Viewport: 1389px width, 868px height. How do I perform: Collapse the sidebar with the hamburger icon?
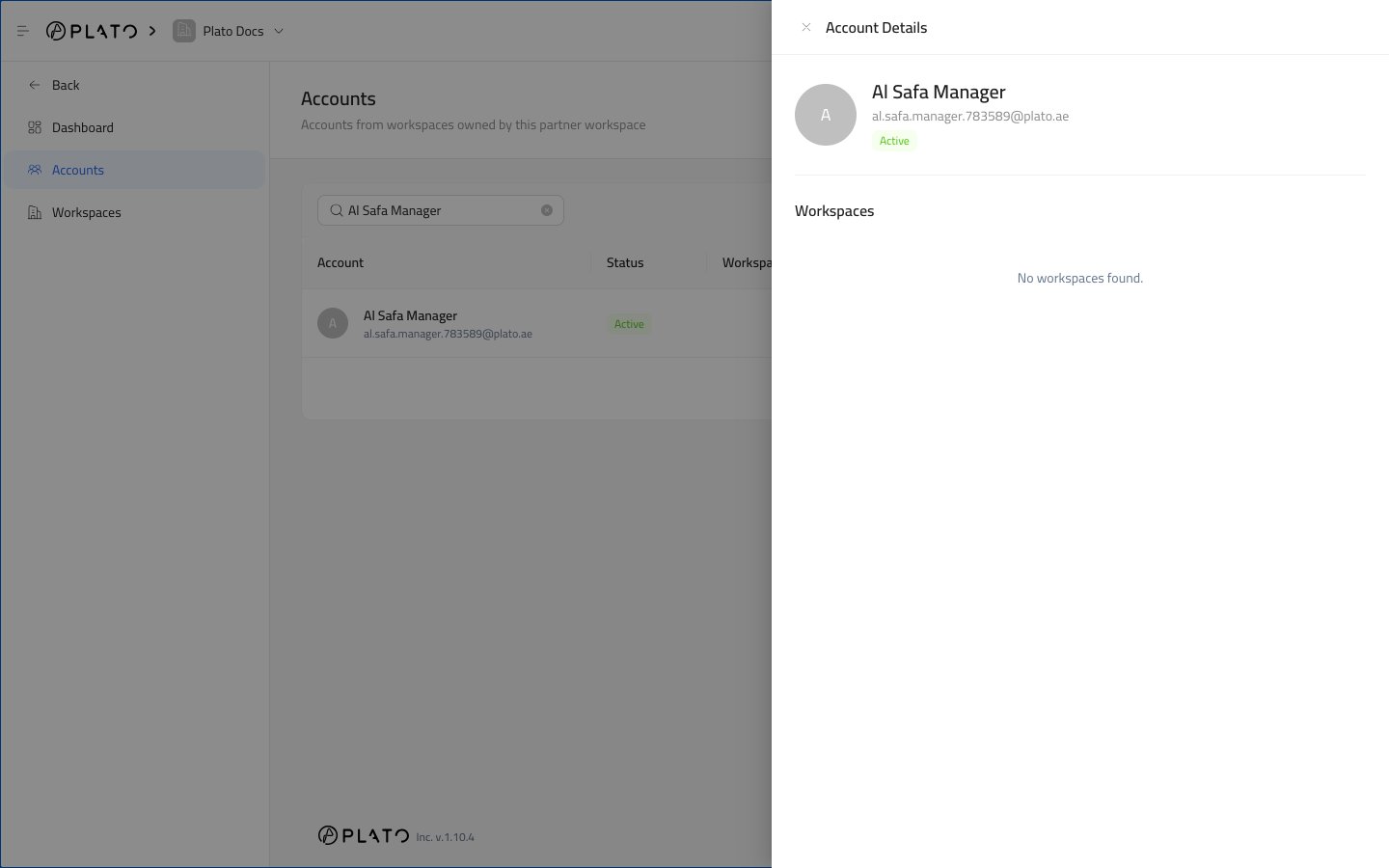pos(23,31)
